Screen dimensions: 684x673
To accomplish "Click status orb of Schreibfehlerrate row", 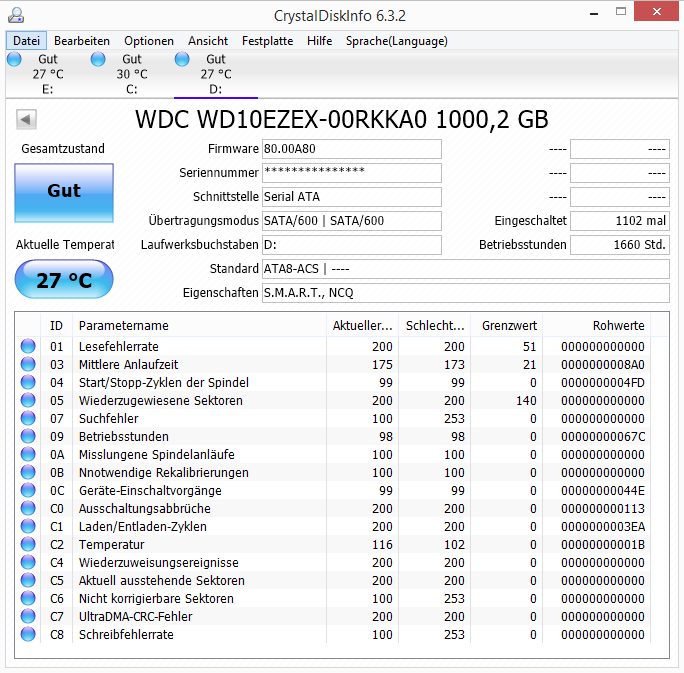I will [28, 634].
